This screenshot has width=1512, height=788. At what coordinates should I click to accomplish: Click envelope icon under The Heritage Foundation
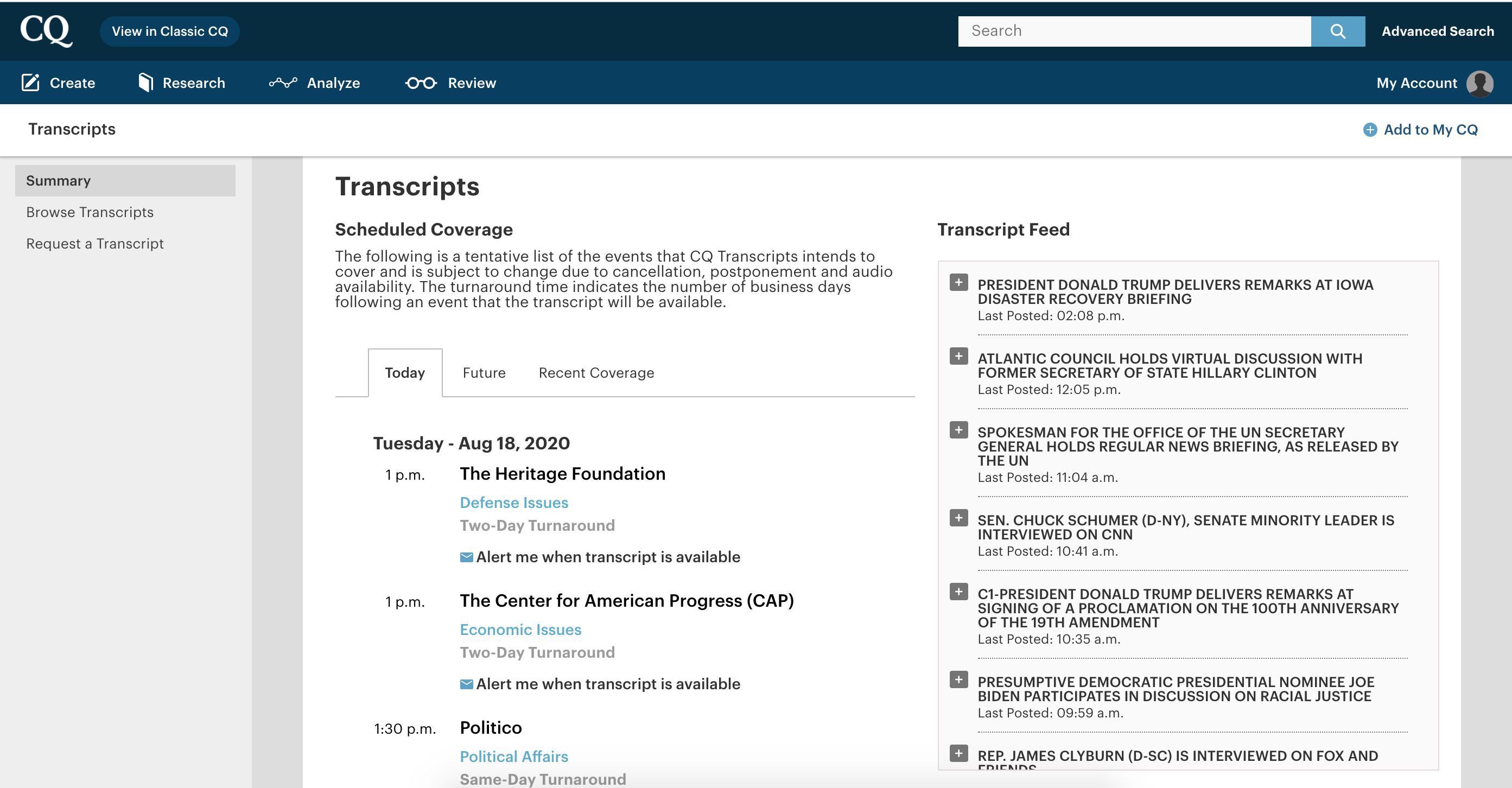click(x=467, y=557)
